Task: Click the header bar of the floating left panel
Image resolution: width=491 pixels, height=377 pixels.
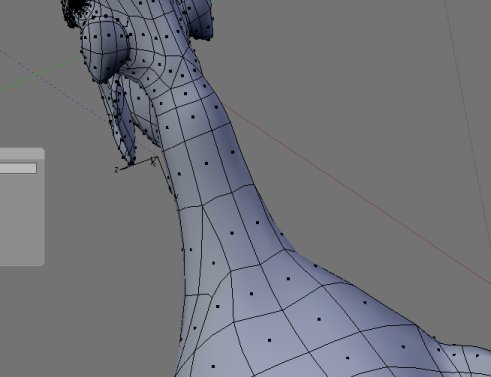Action: pyautogui.click(x=22, y=154)
